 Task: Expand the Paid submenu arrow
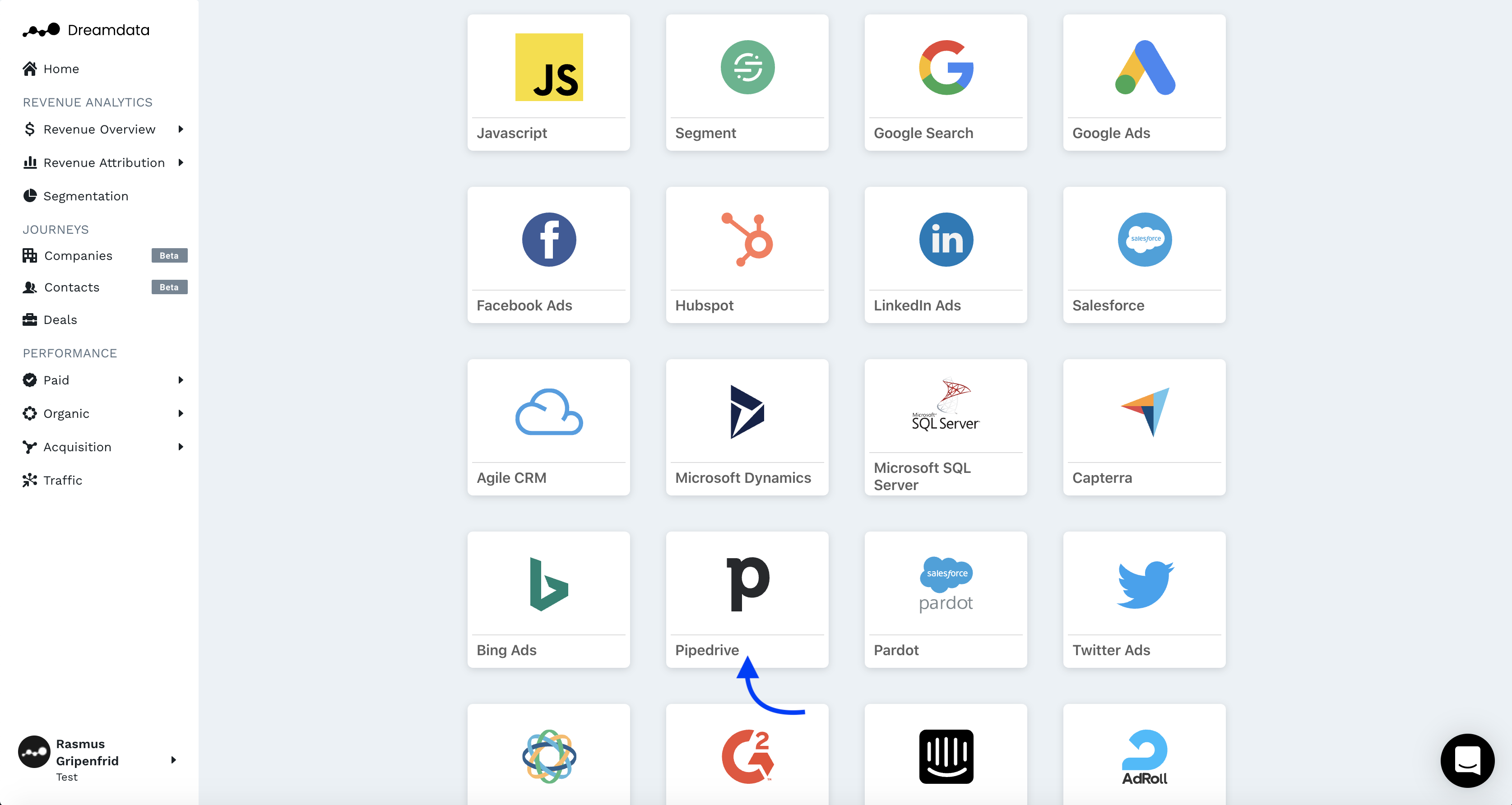pyautogui.click(x=180, y=380)
